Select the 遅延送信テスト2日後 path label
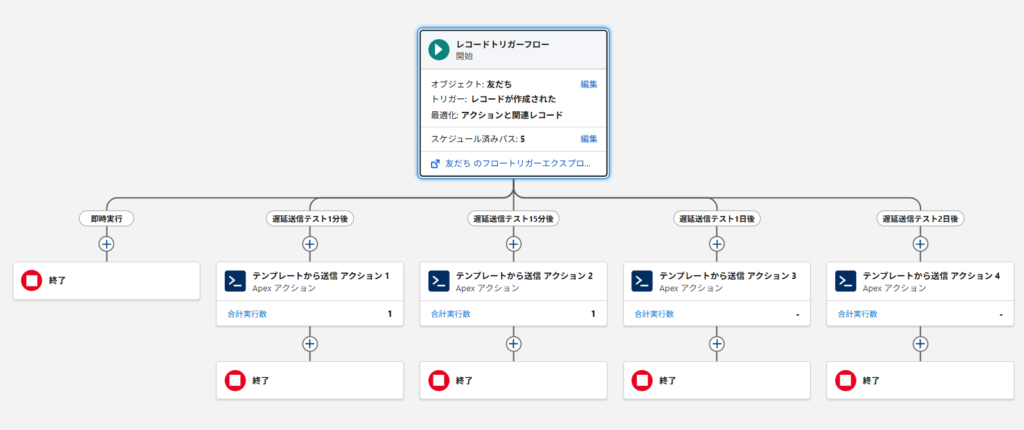Image resolution: width=1024 pixels, height=430 pixels. (x=920, y=218)
